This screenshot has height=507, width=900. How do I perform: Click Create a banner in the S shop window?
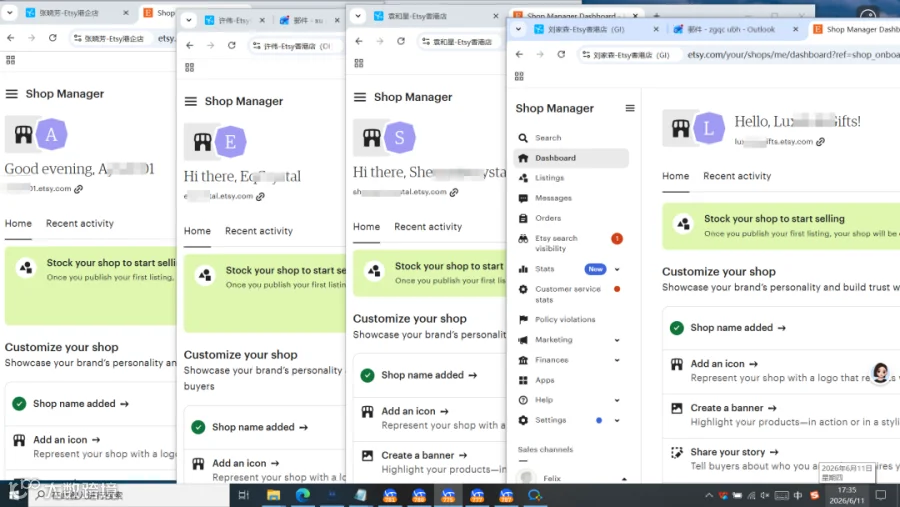pos(424,455)
